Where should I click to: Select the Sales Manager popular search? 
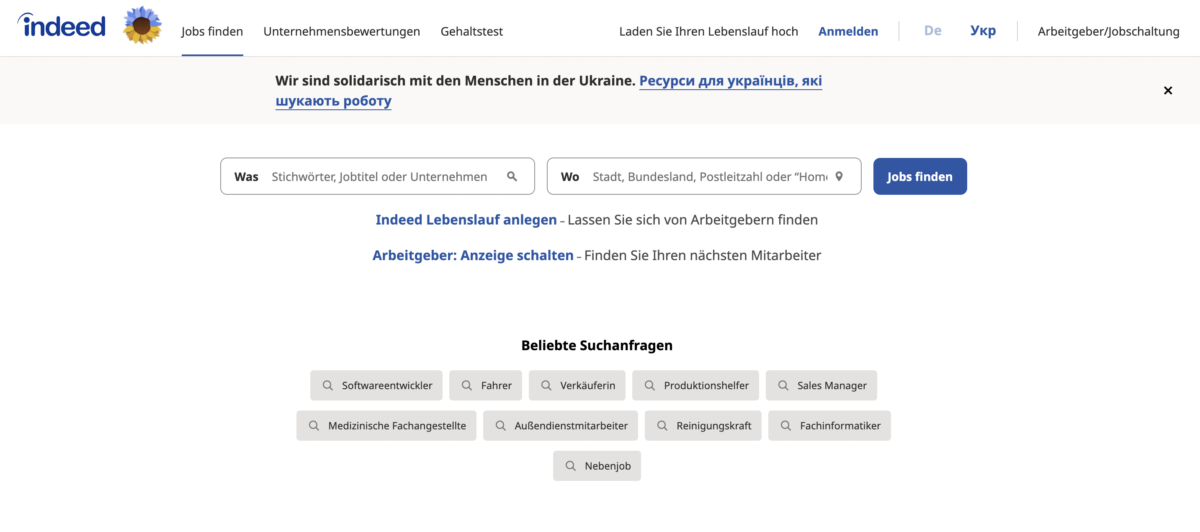tap(821, 385)
